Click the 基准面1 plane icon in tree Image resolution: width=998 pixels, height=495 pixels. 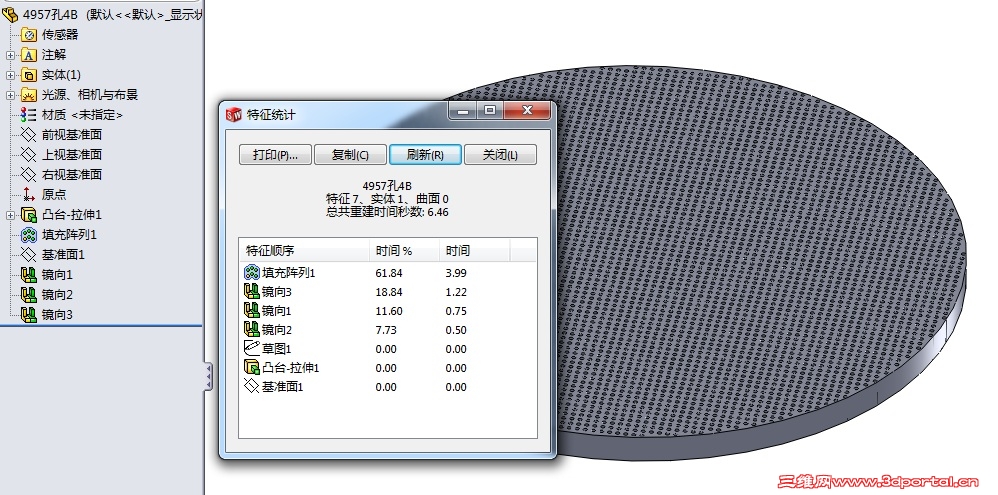coord(29,254)
